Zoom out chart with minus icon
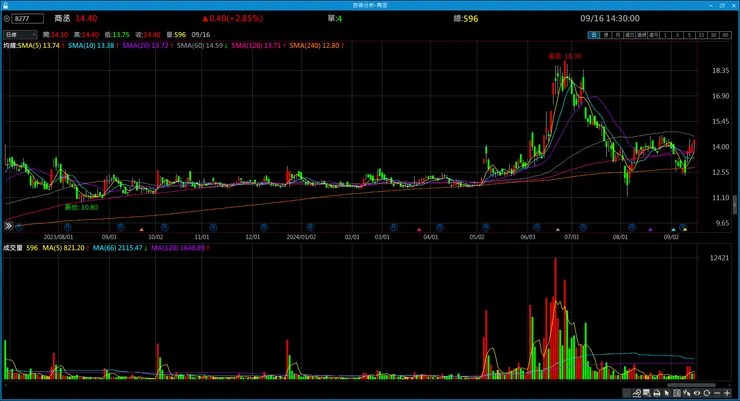740x401 pixels. point(717,393)
